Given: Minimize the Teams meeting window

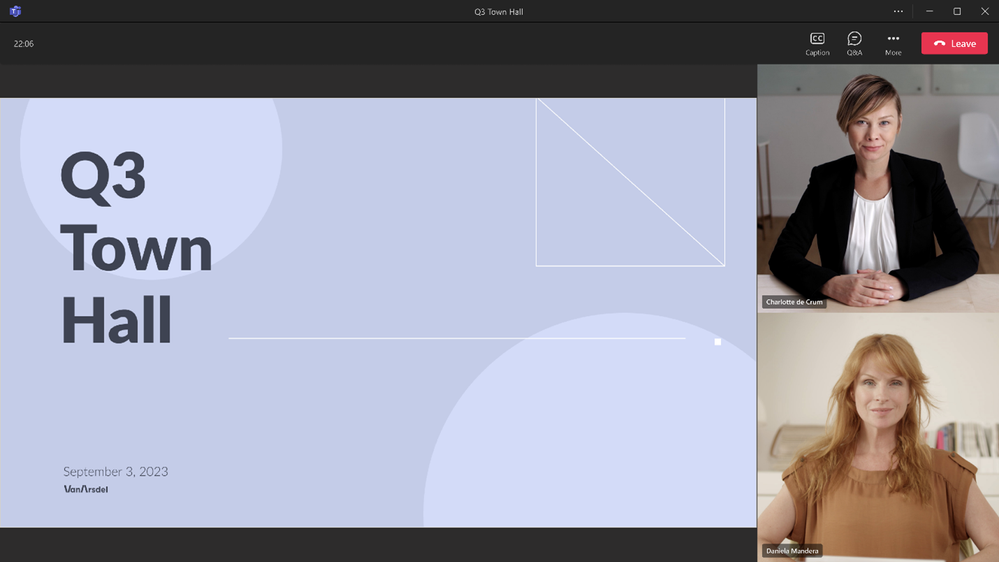Looking at the screenshot, I should point(929,11).
